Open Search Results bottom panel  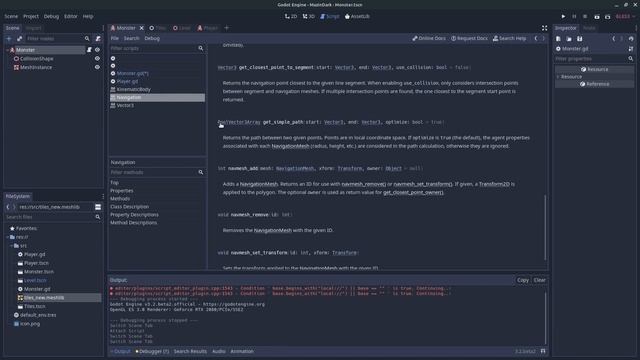[x=190, y=351]
